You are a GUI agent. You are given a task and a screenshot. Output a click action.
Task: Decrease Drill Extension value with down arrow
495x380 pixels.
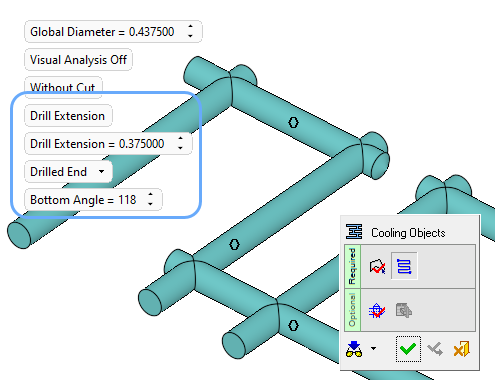tap(180, 148)
